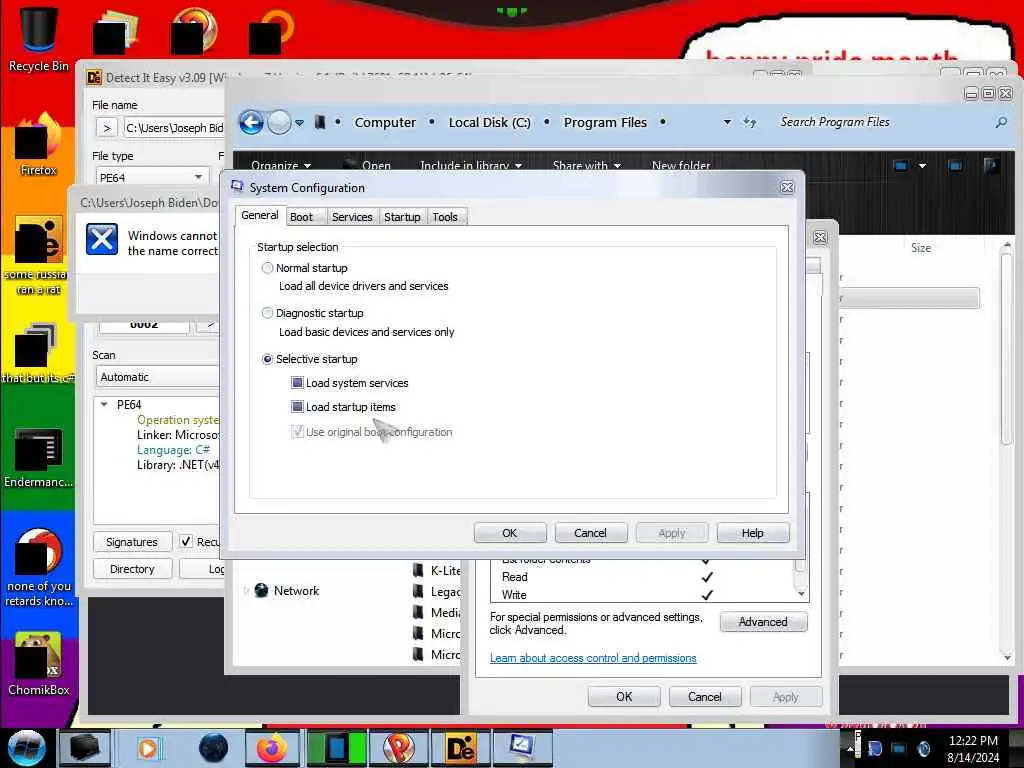Open Learn about access control link
The image size is (1024, 768).
click(593, 658)
